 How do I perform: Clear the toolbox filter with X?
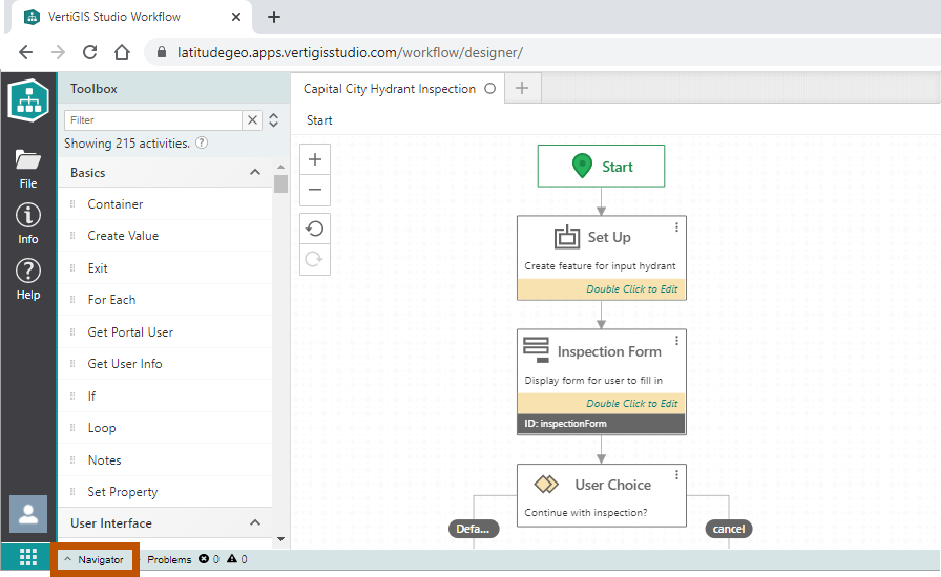click(x=253, y=120)
